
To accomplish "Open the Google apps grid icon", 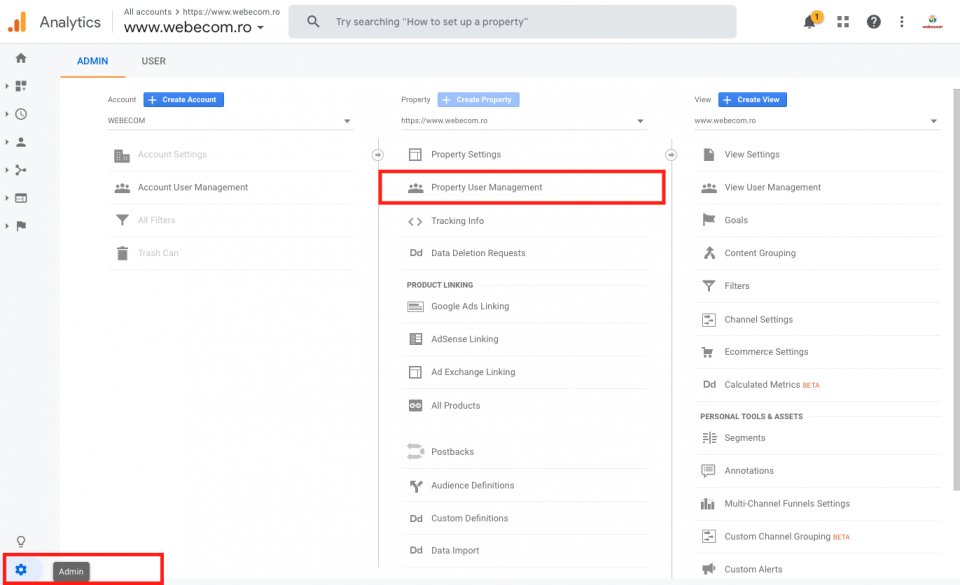I will pos(844,21).
